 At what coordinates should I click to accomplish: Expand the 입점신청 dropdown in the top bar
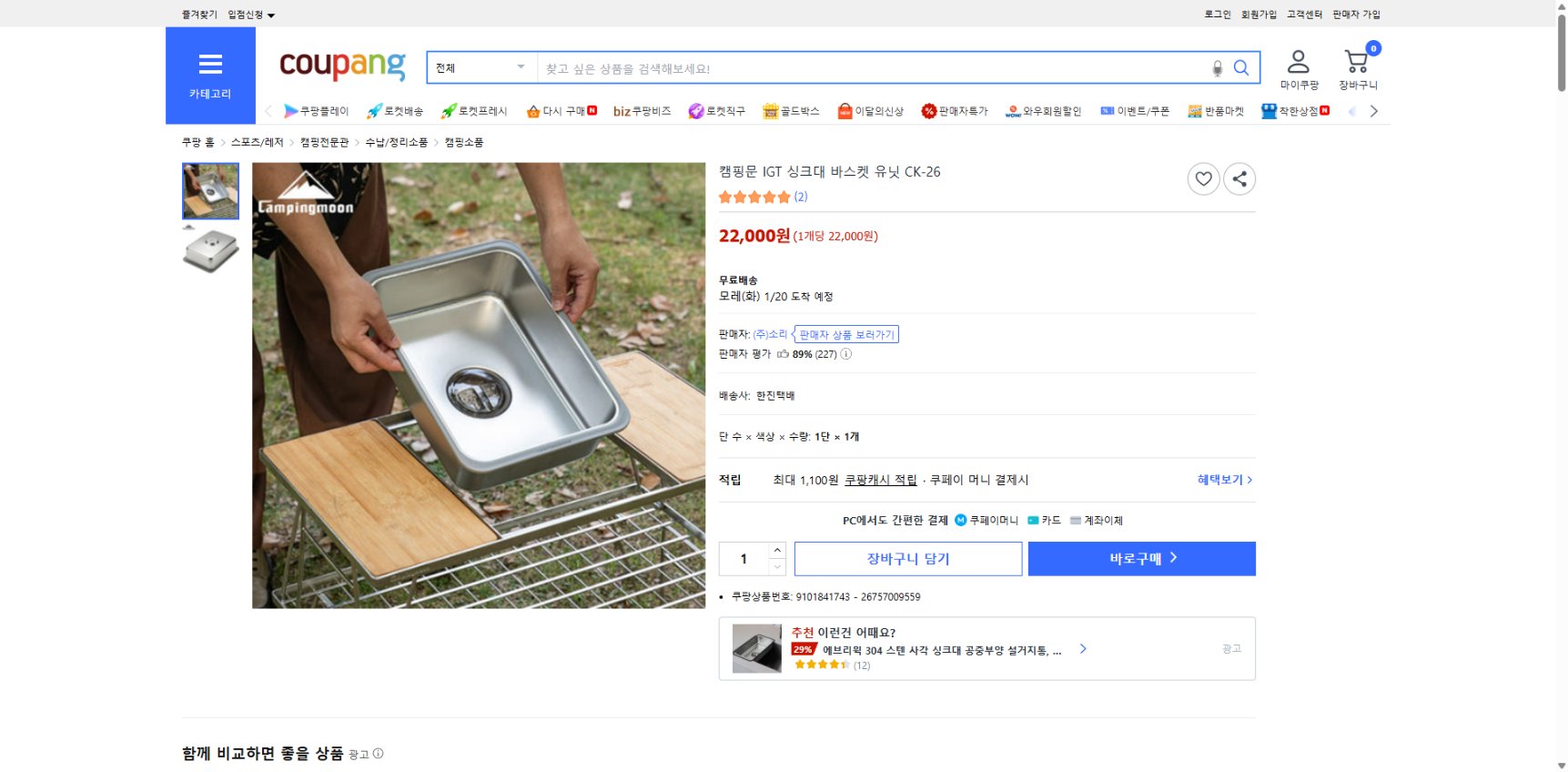tap(247, 14)
